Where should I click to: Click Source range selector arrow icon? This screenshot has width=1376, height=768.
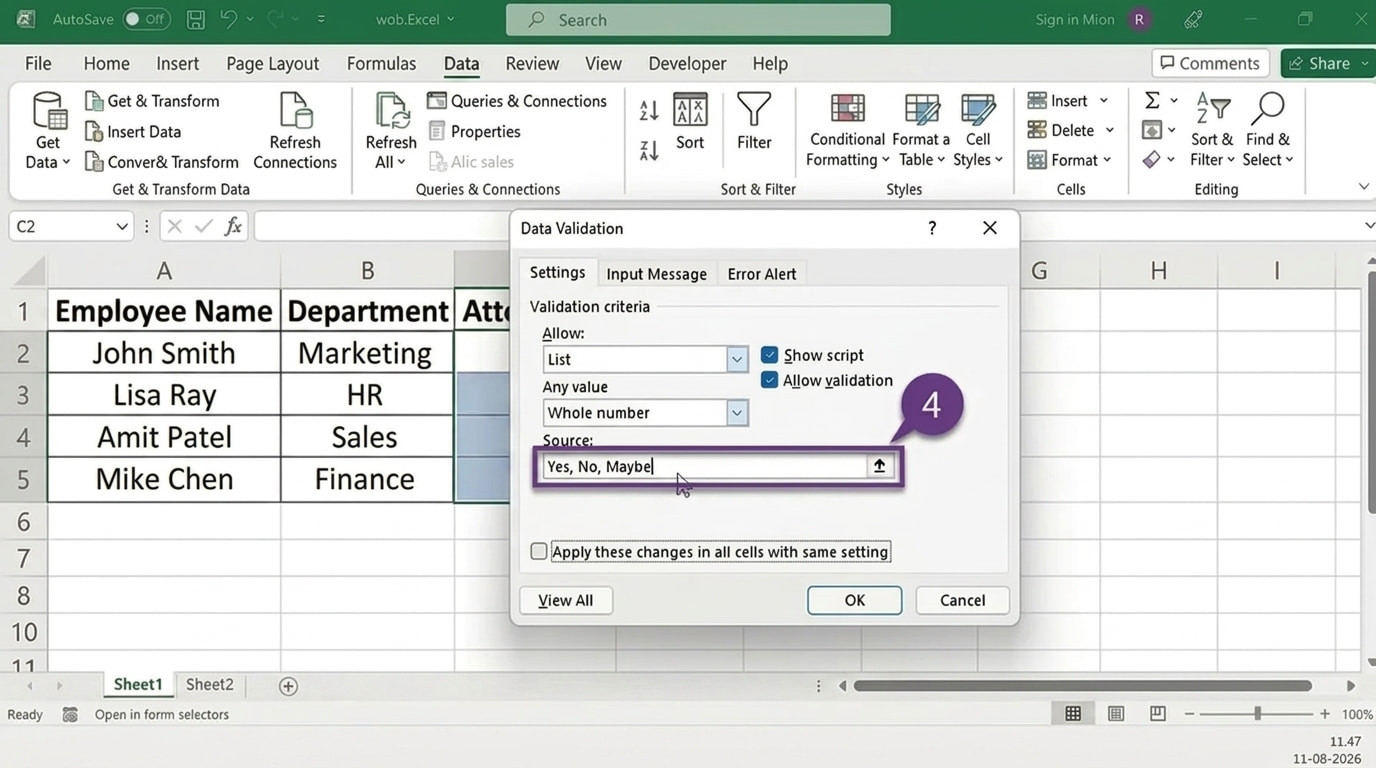[x=879, y=466]
